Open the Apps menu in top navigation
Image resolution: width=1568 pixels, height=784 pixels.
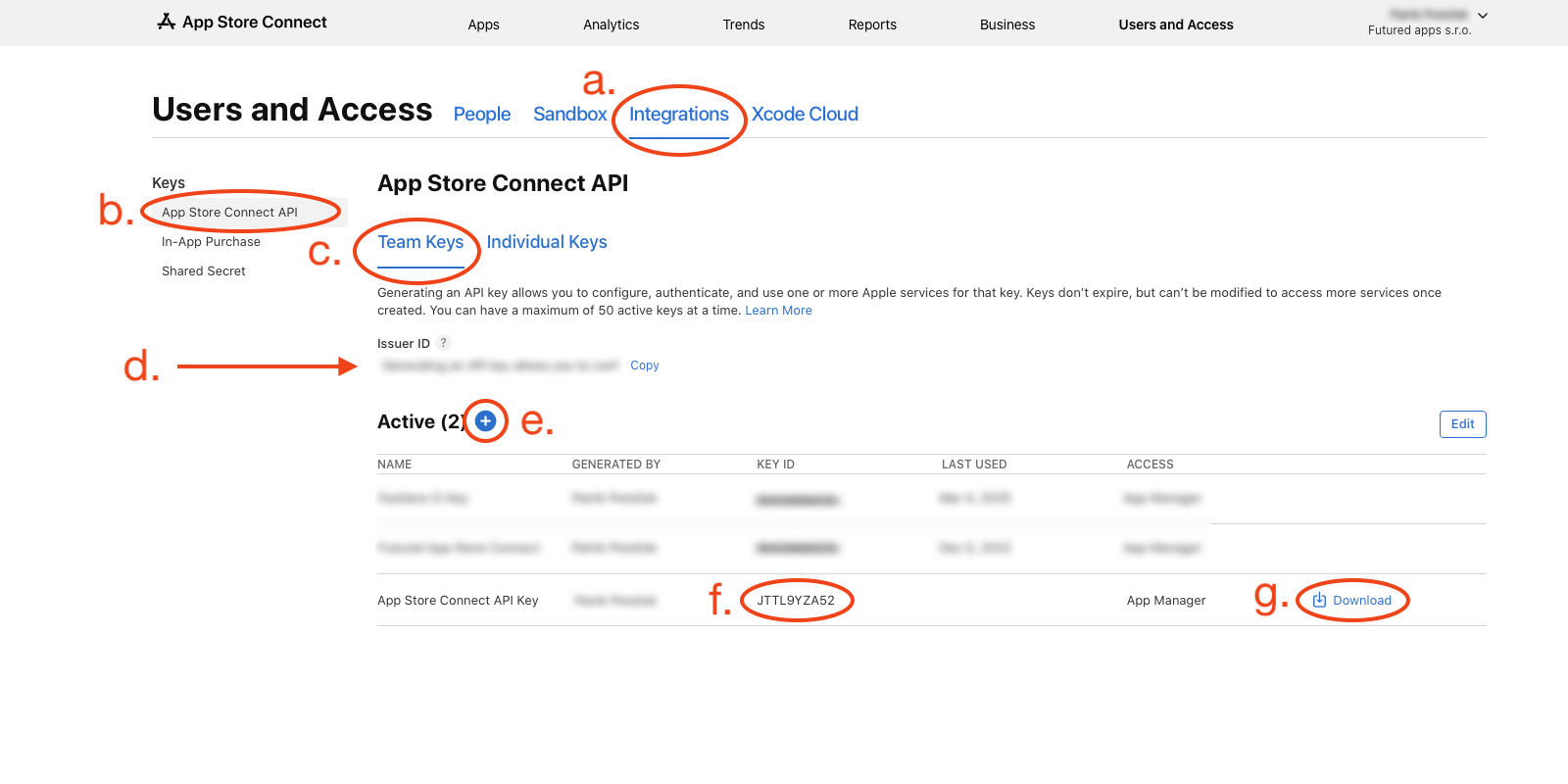483,24
